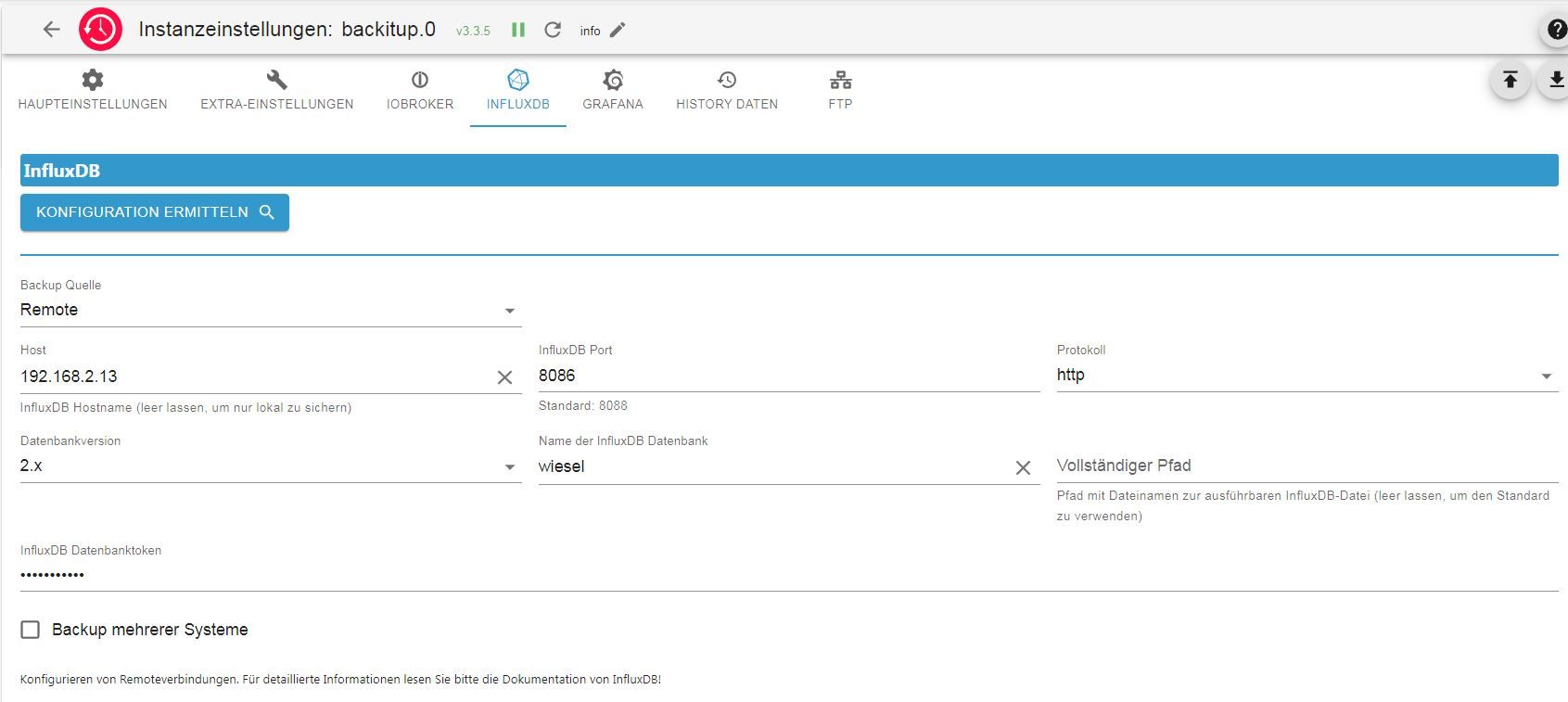The image size is (1568, 702).
Task: Click the version text v3.3.5
Action: tap(473, 31)
